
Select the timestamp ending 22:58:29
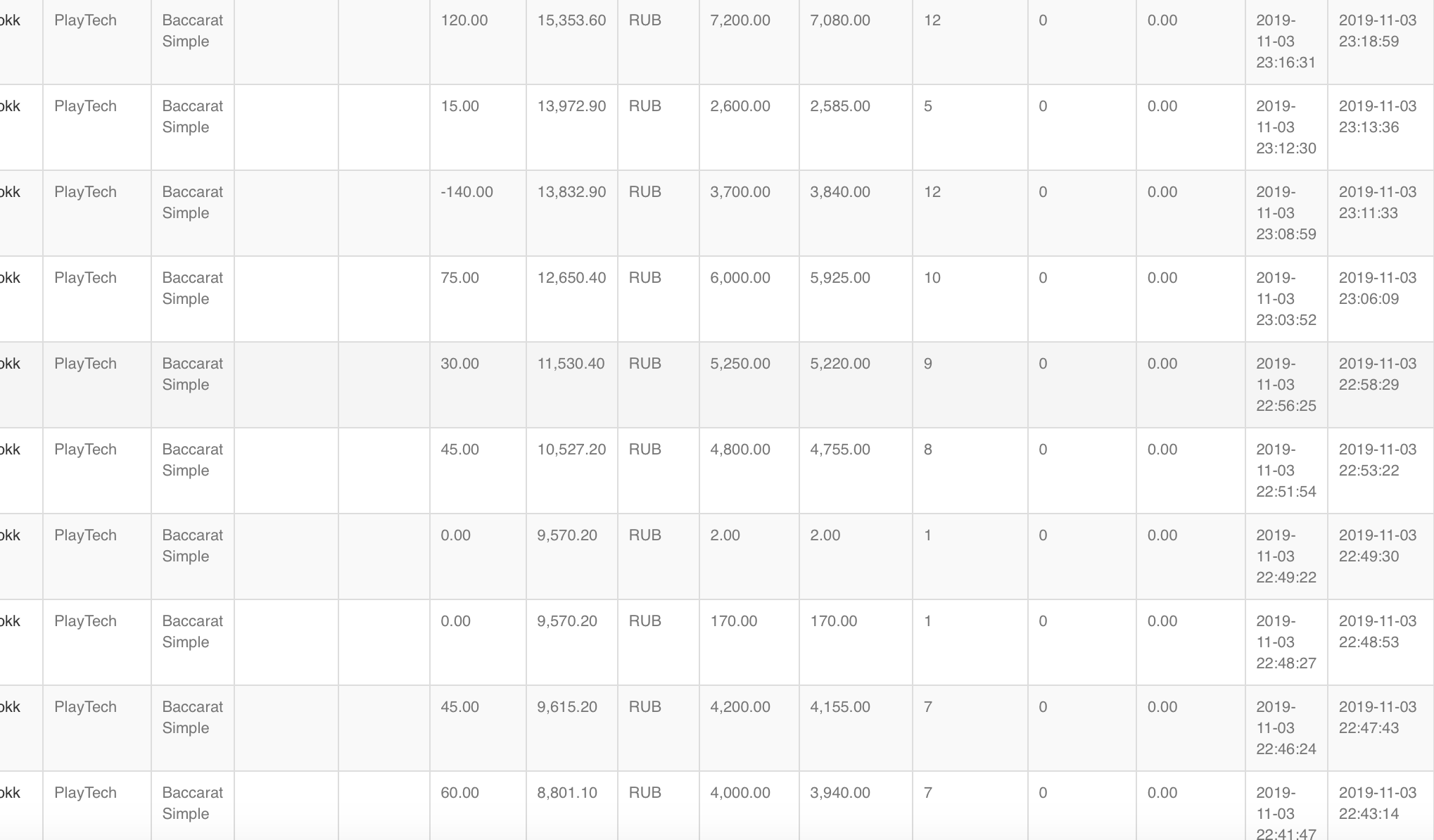[x=1377, y=374]
